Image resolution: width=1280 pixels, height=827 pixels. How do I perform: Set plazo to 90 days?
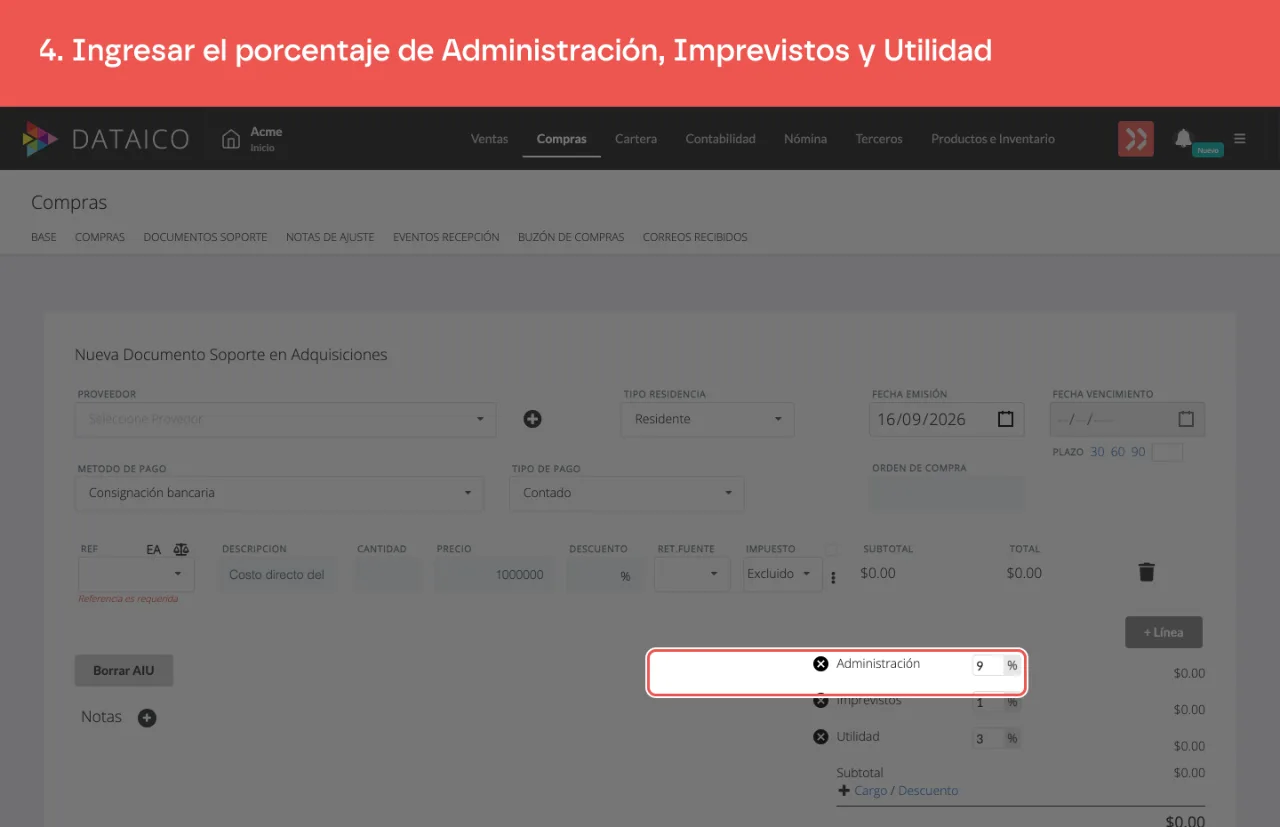(x=1138, y=452)
